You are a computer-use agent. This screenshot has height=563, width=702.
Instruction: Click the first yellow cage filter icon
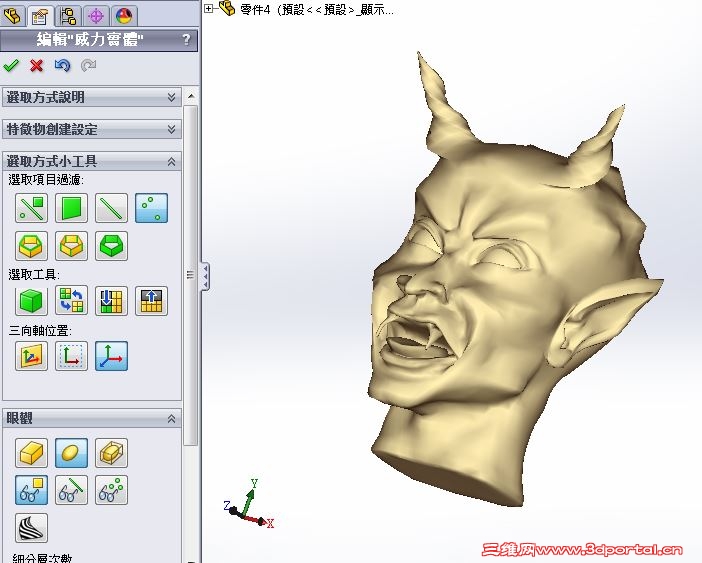pos(31,246)
